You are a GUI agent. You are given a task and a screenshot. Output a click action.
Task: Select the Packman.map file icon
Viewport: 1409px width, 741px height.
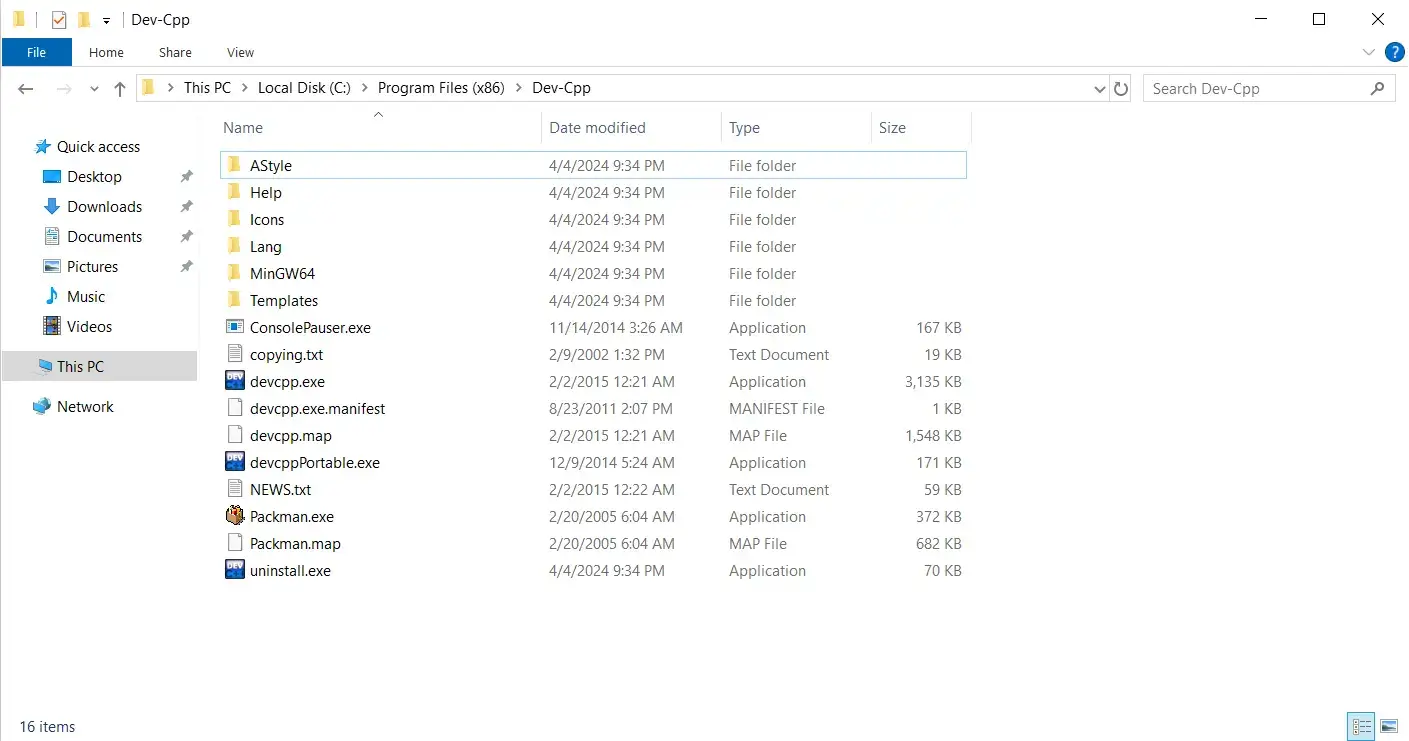235,543
